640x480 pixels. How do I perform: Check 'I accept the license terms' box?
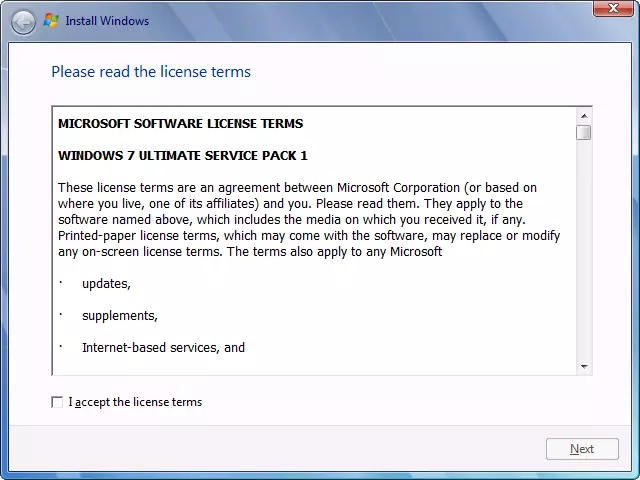(57, 402)
